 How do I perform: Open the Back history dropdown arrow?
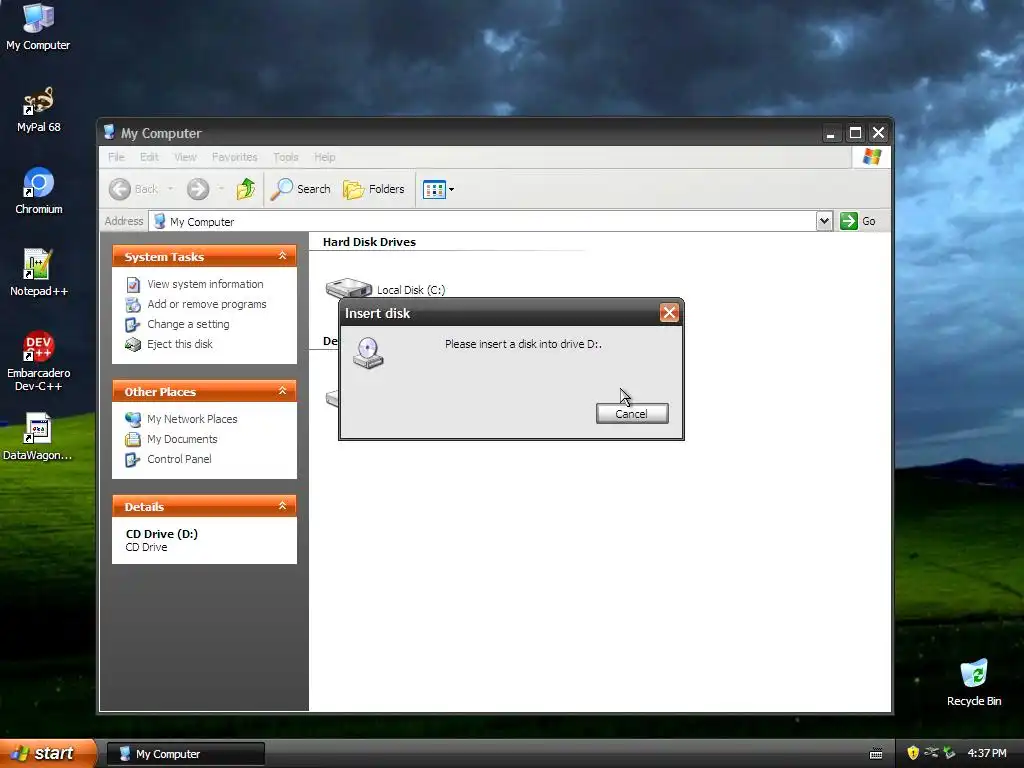170,189
